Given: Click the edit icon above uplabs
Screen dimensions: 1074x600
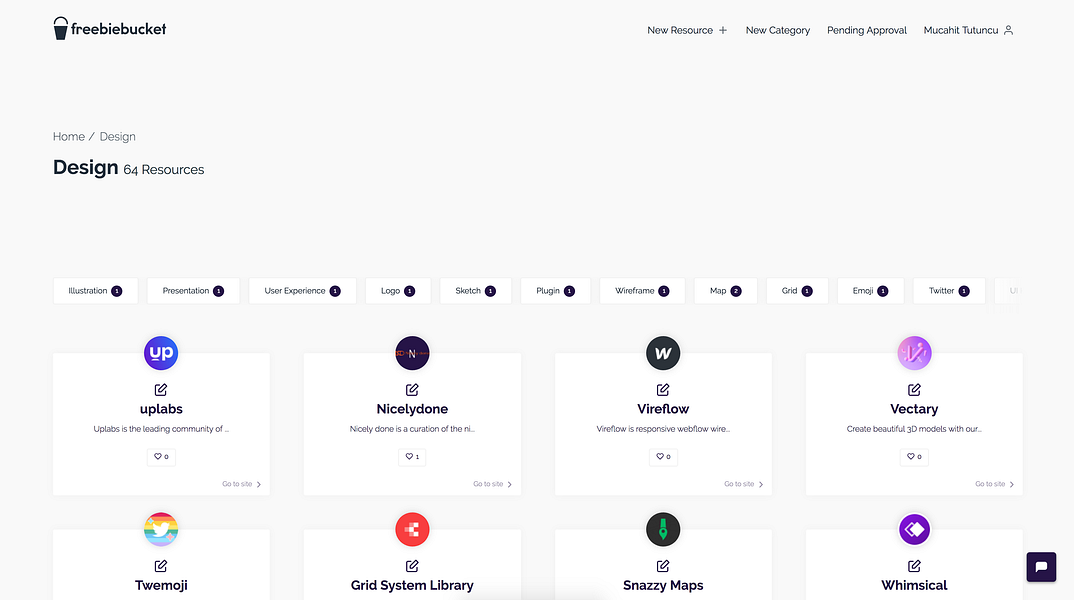Looking at the screenshot, I should (x=161, y=390).
